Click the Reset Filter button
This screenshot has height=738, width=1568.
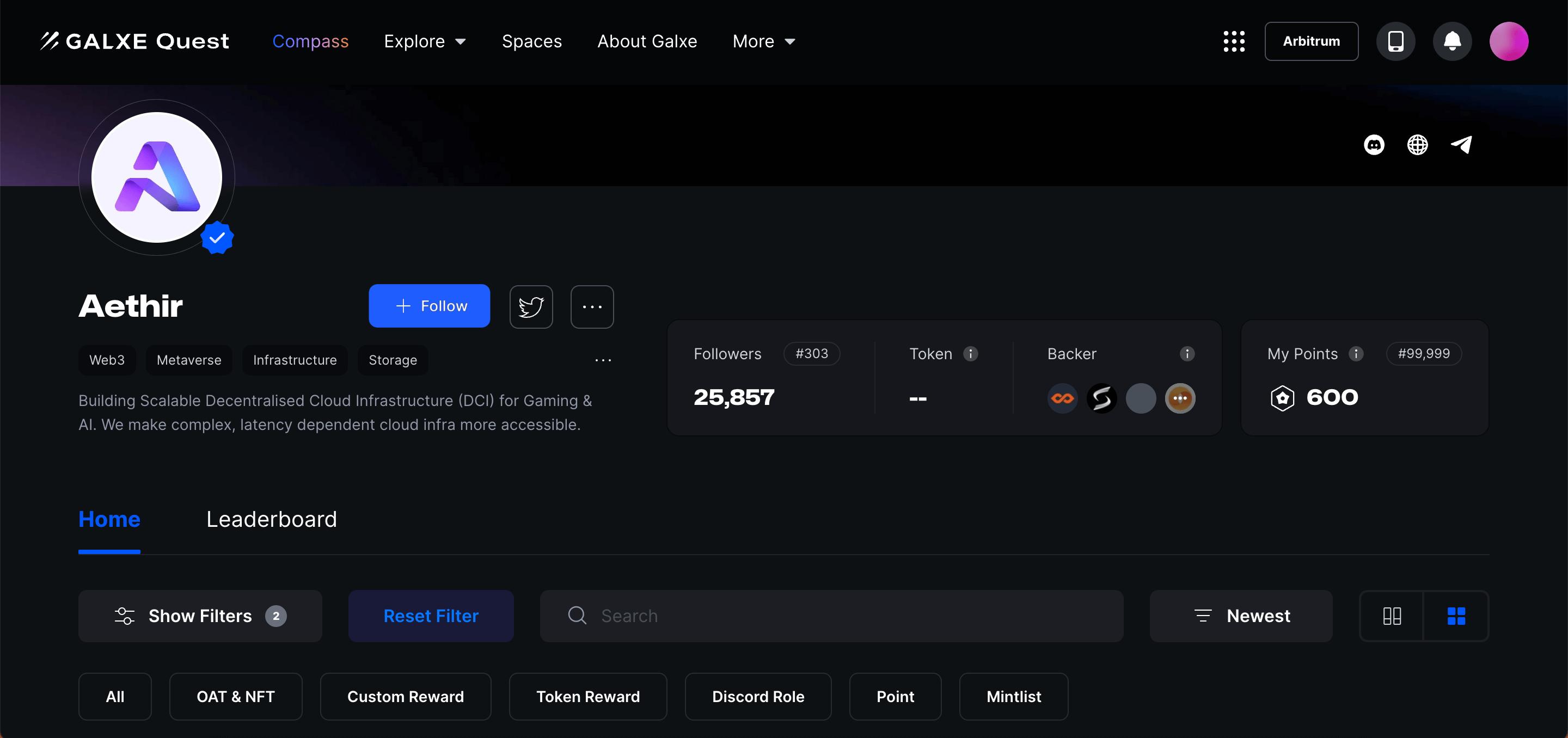pyautogui.click(x=431, y=616)
